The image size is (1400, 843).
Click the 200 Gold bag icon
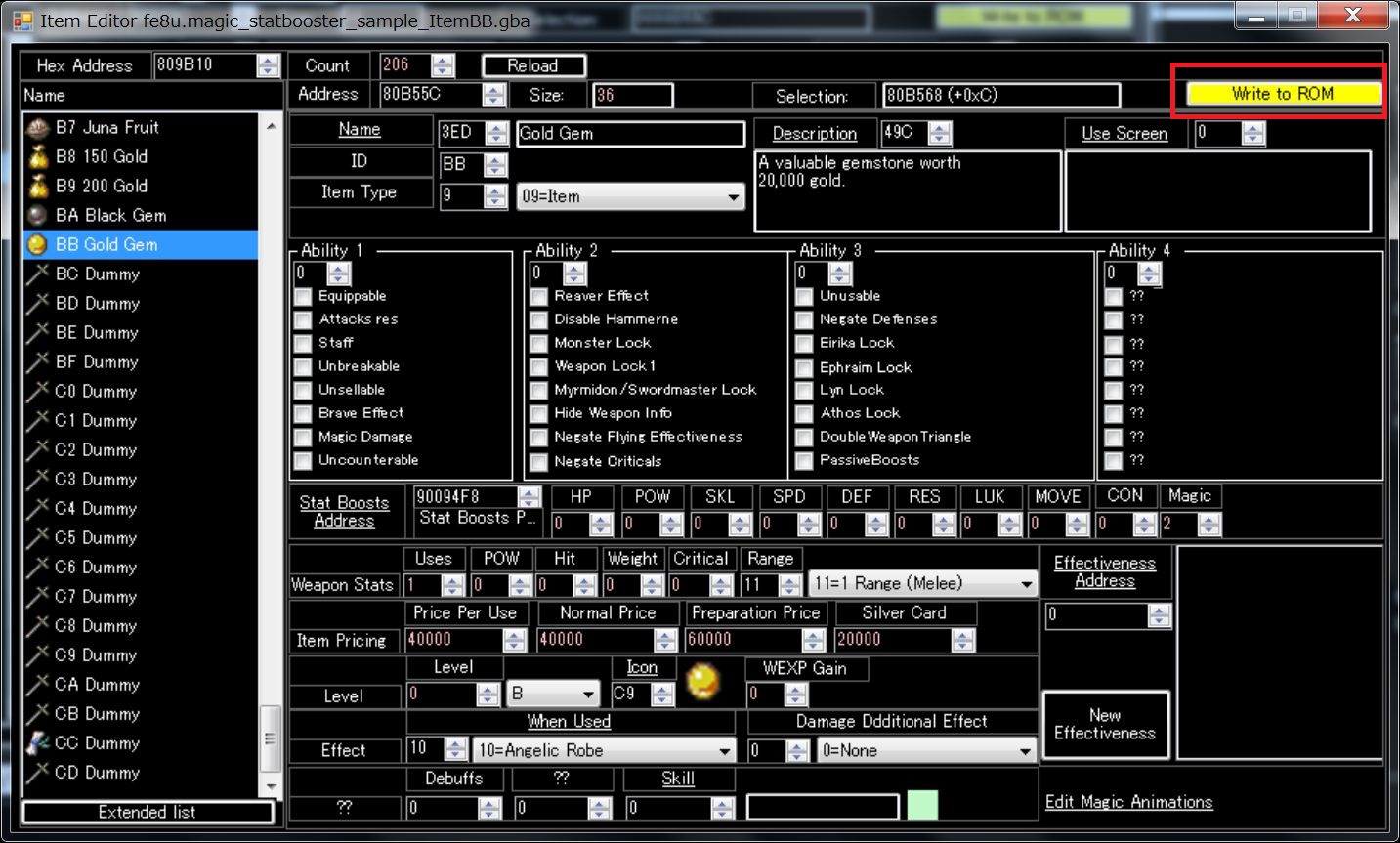pos(38,187)
